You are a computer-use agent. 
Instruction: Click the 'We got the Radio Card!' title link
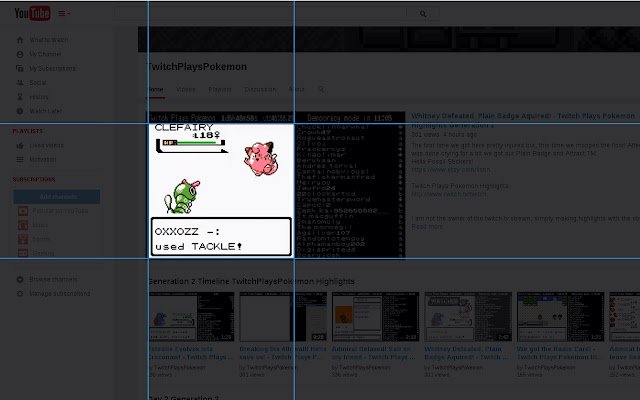tap(558, 353)
